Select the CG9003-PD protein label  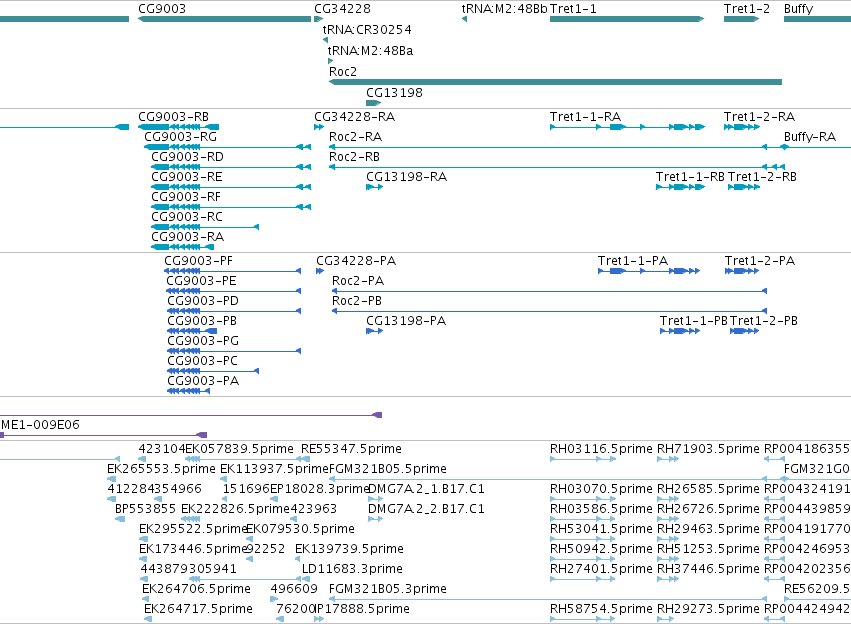(x=203, y=301)
